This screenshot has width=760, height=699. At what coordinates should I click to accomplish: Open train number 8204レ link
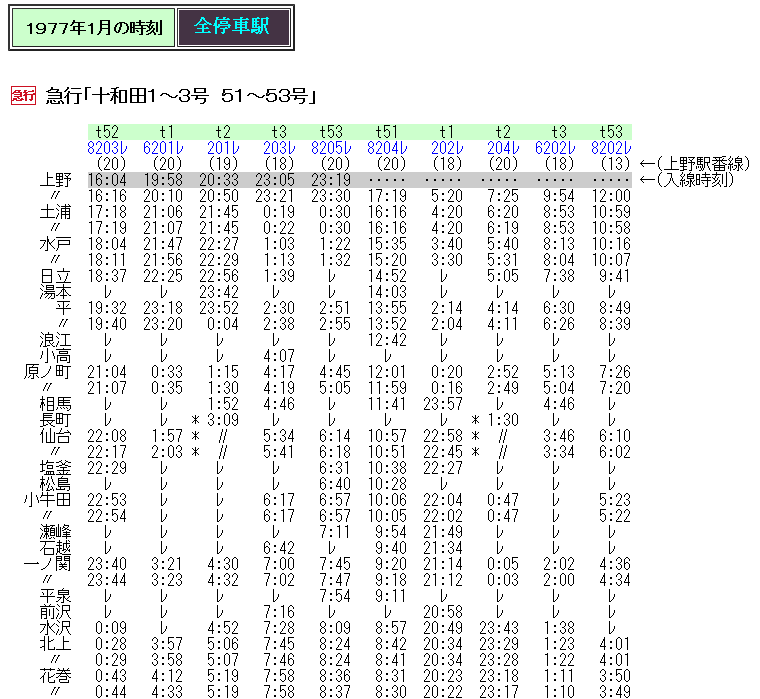pos(387,148)
